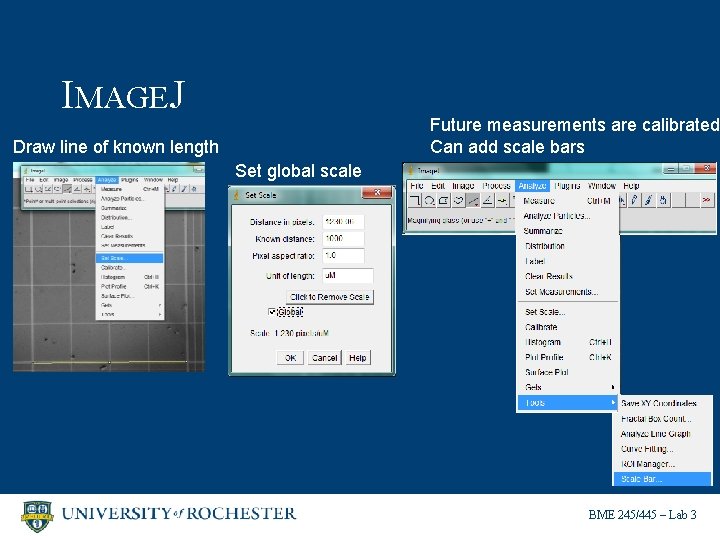720x540 pixels.
Task: Choose Clear Results in large Analyze menu
Action: pyautogui.click(x=568, y=276)
